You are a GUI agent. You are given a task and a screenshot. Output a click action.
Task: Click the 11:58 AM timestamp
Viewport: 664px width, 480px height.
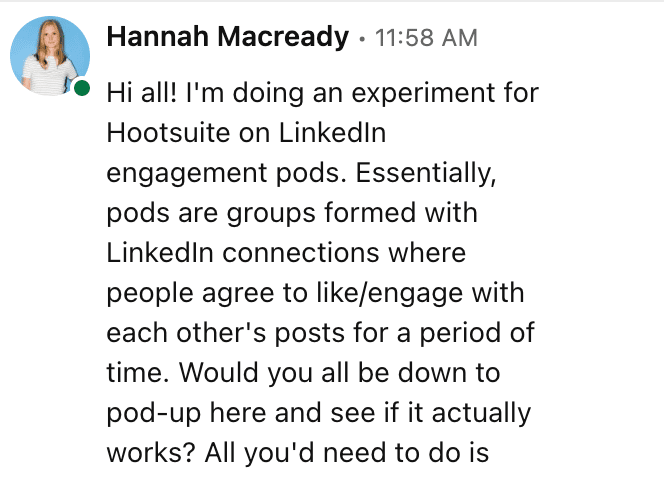point(425,39)
